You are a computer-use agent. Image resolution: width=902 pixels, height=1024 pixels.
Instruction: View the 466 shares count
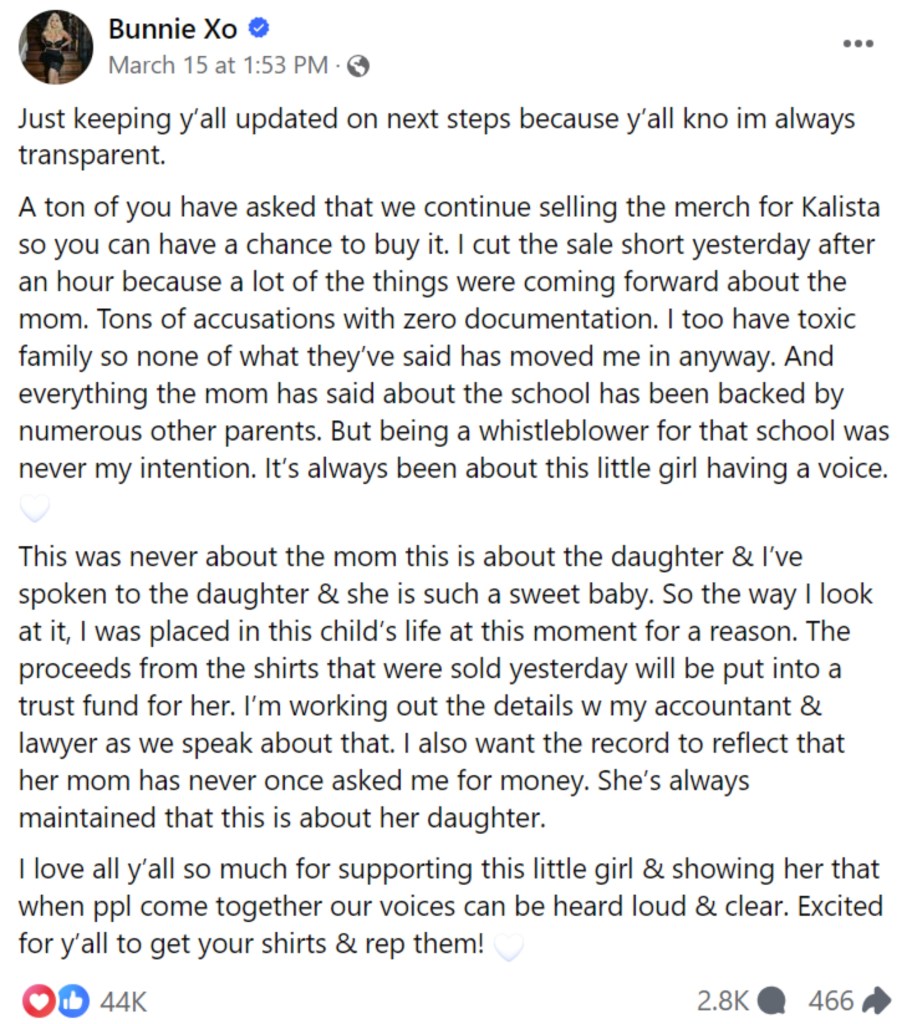point(831,1000)
